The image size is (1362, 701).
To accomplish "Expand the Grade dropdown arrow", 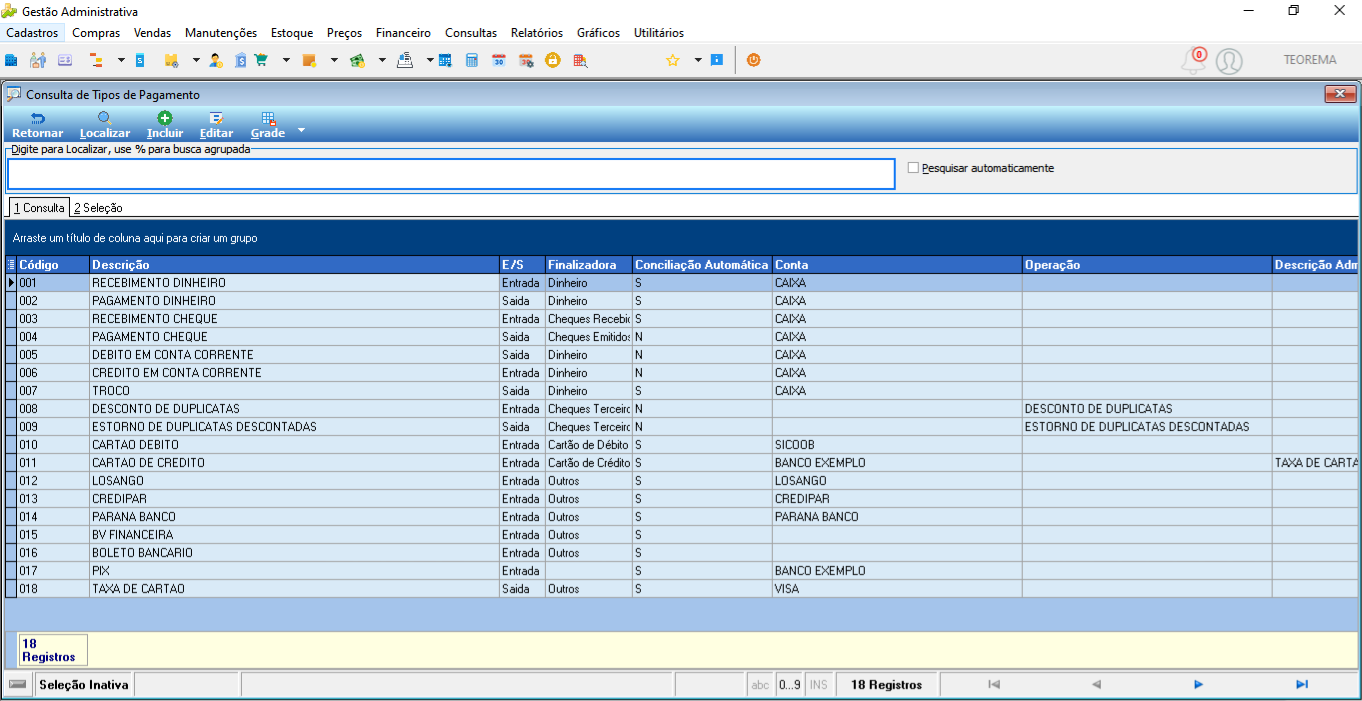I will [301, 131].
